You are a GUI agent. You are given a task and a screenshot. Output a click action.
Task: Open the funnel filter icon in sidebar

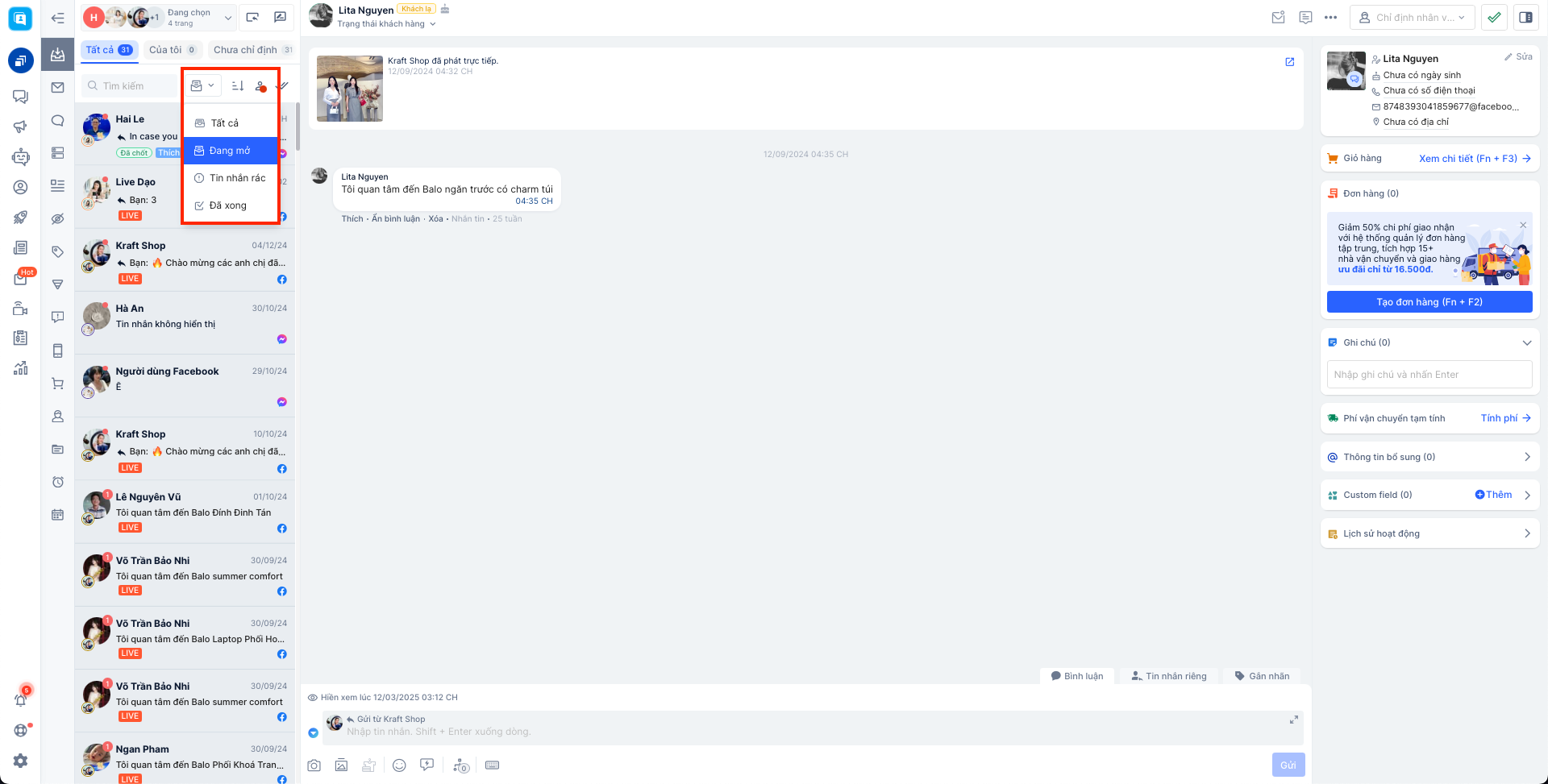coord(57,284)
